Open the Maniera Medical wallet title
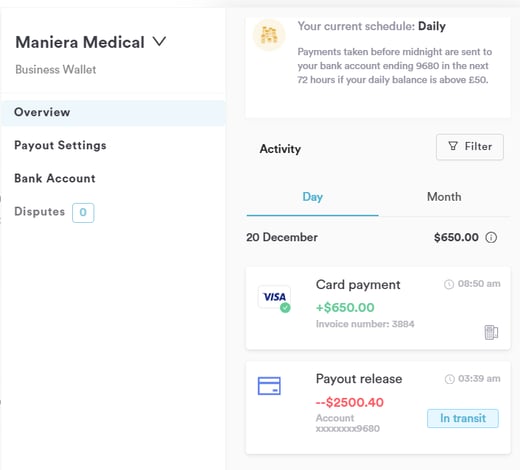 (x=80, y=42)
